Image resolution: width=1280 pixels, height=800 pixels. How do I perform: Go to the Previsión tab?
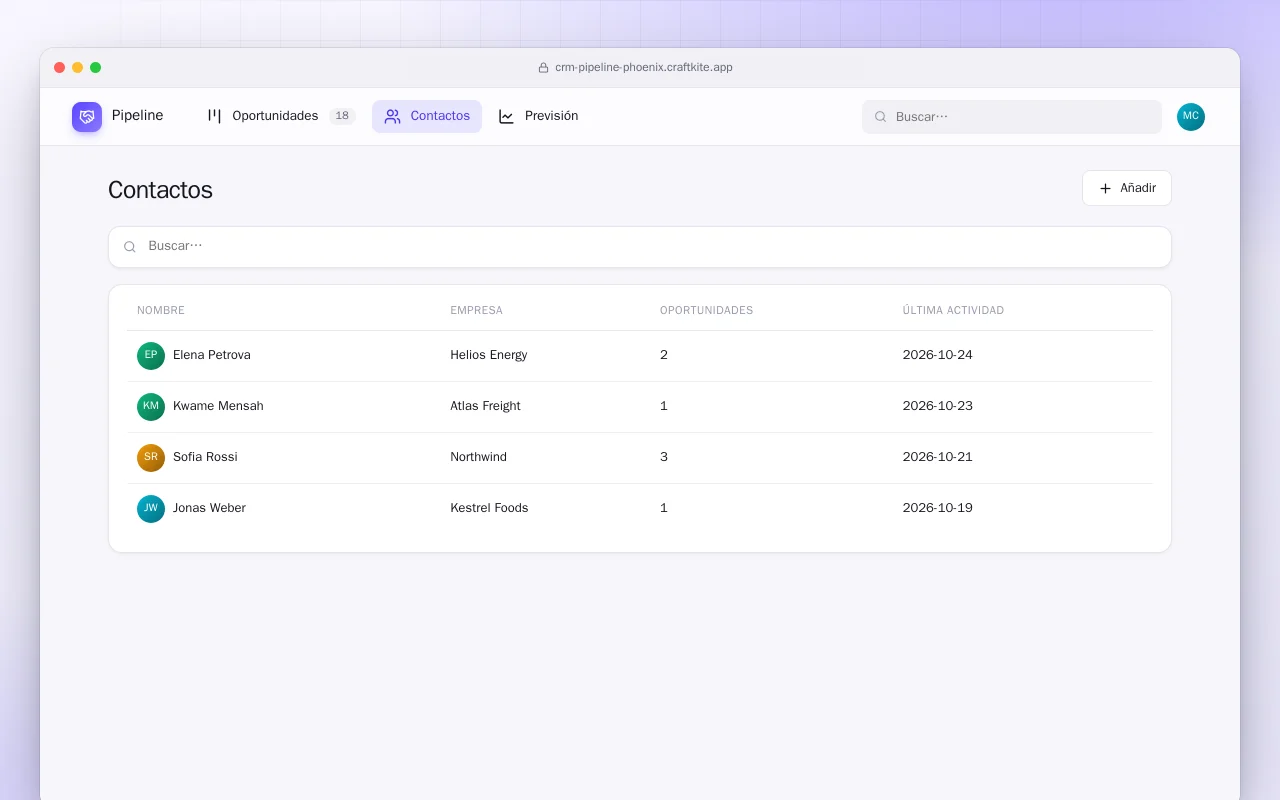[539, 116]
